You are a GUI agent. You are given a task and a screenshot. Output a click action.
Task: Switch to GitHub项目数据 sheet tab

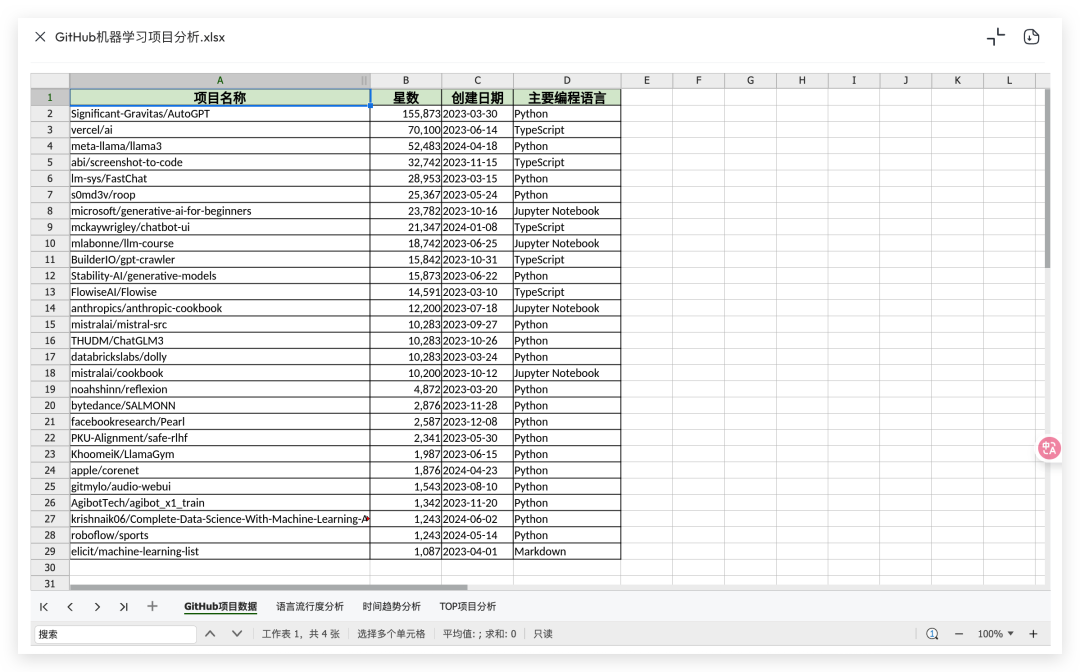(220, 607)
